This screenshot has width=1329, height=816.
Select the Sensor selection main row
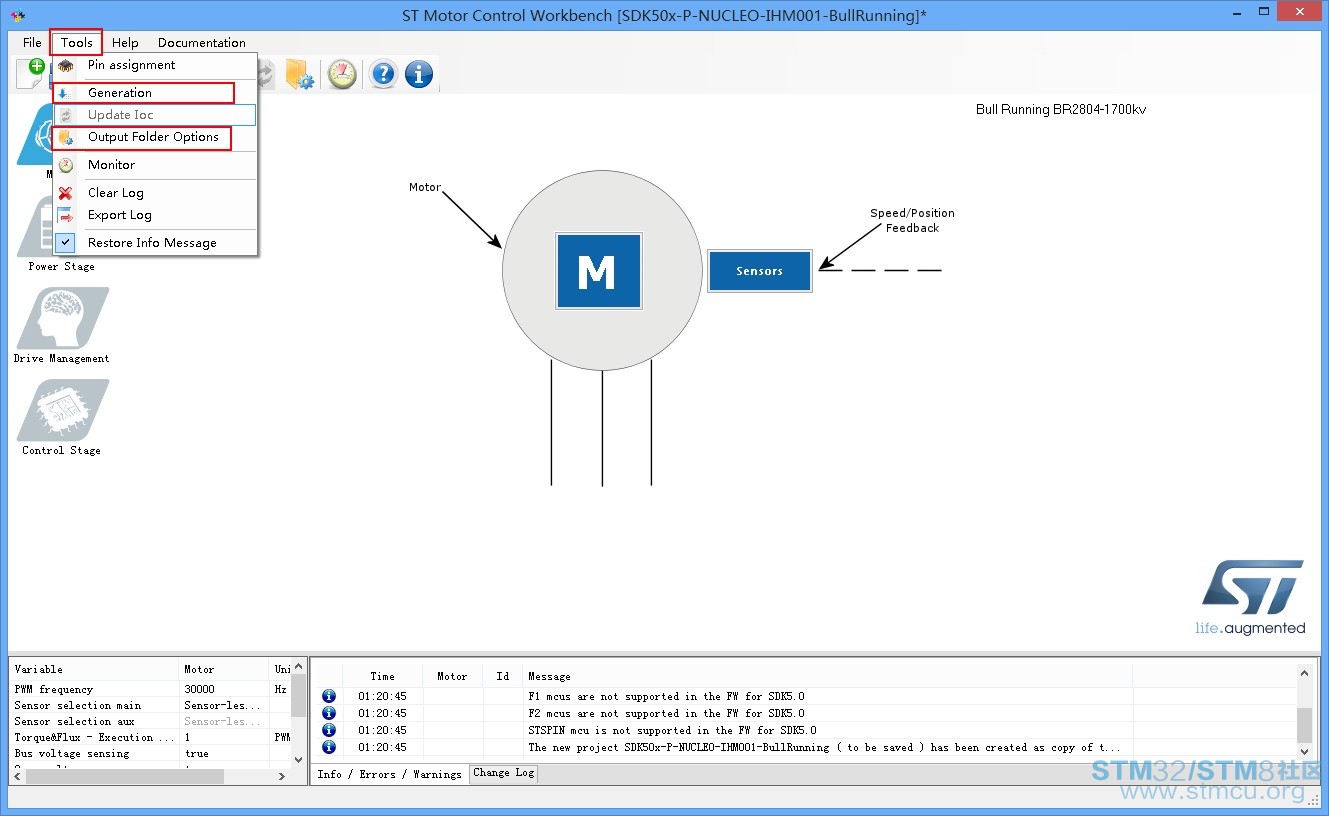[150, 705]
